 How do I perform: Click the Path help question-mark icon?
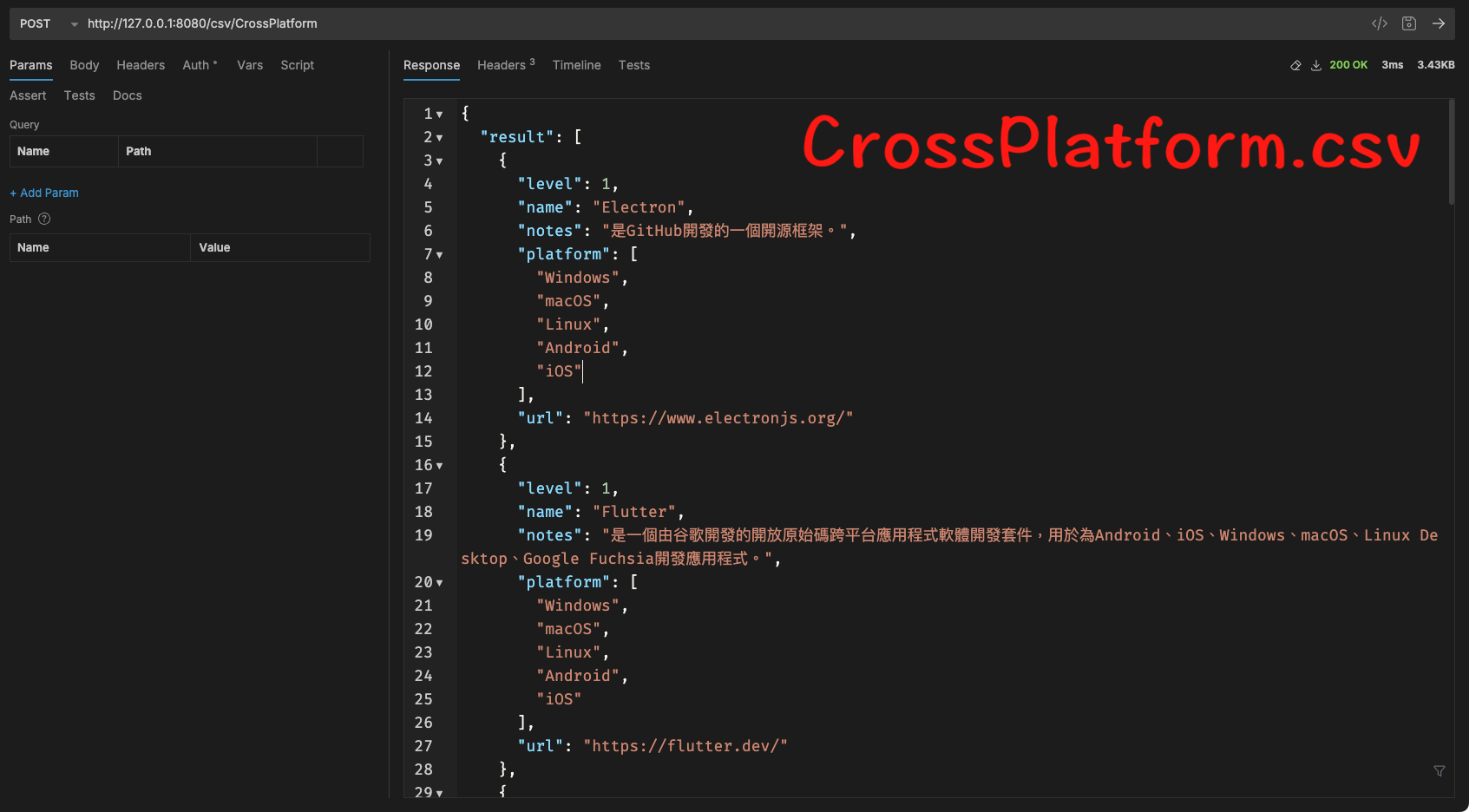point(44,219)
